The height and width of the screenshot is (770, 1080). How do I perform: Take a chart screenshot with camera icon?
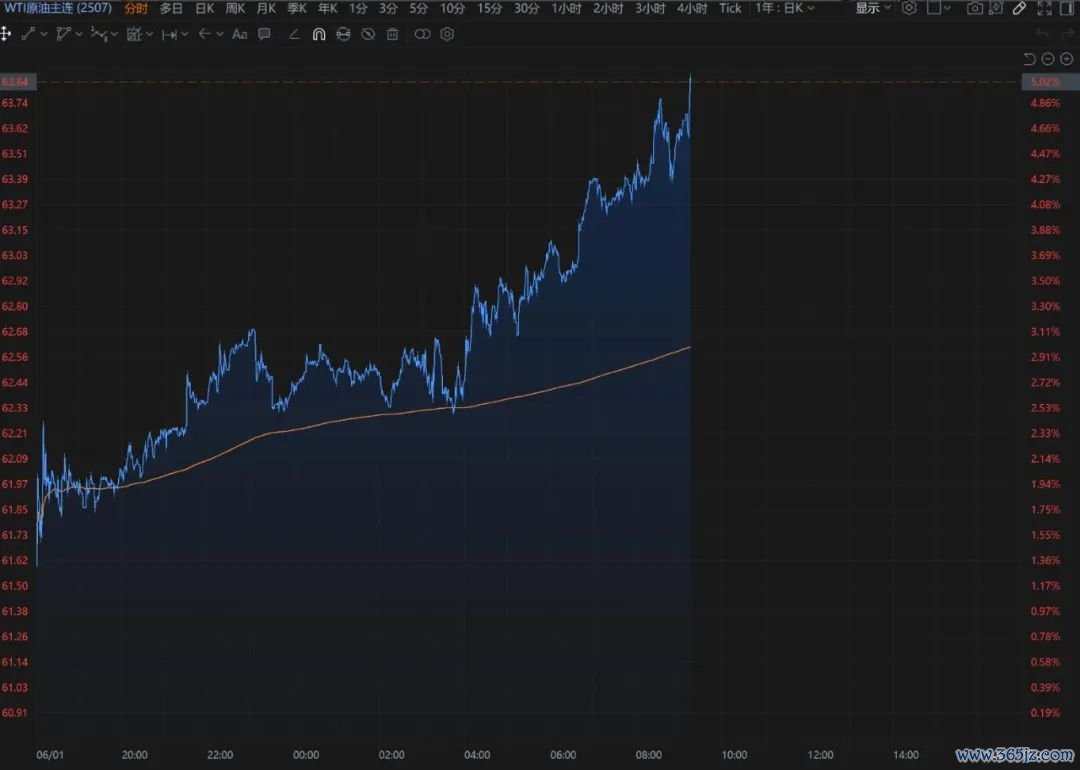click(974, 8)
